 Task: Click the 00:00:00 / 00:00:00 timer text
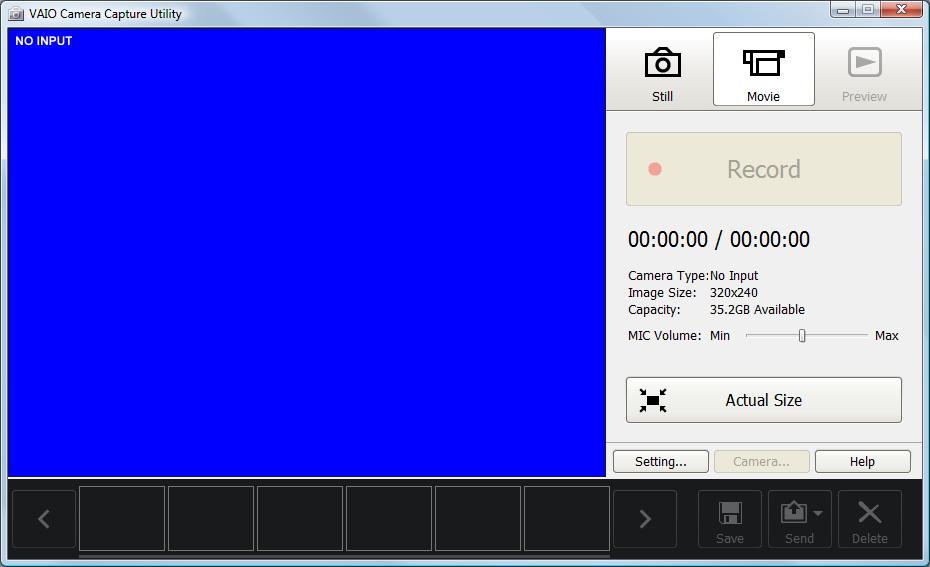pyautogui.click(x=719, y=240)
